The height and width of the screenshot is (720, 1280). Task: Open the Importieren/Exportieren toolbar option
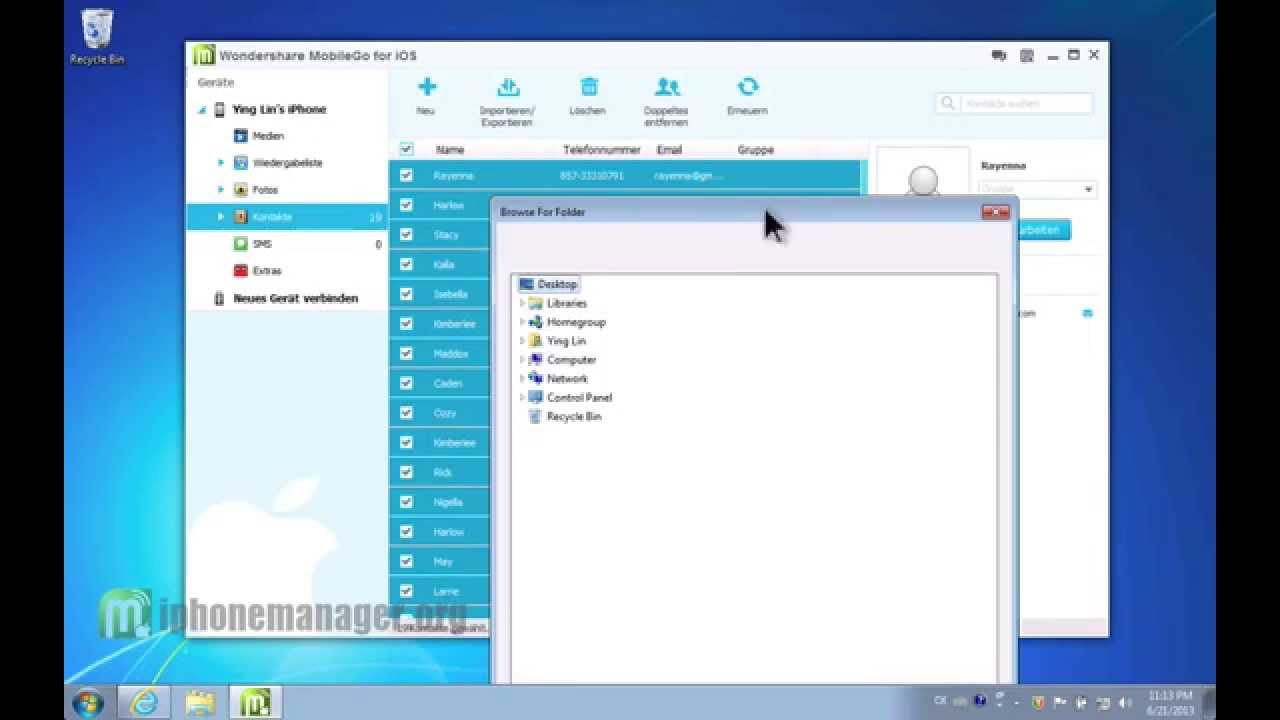507,101
